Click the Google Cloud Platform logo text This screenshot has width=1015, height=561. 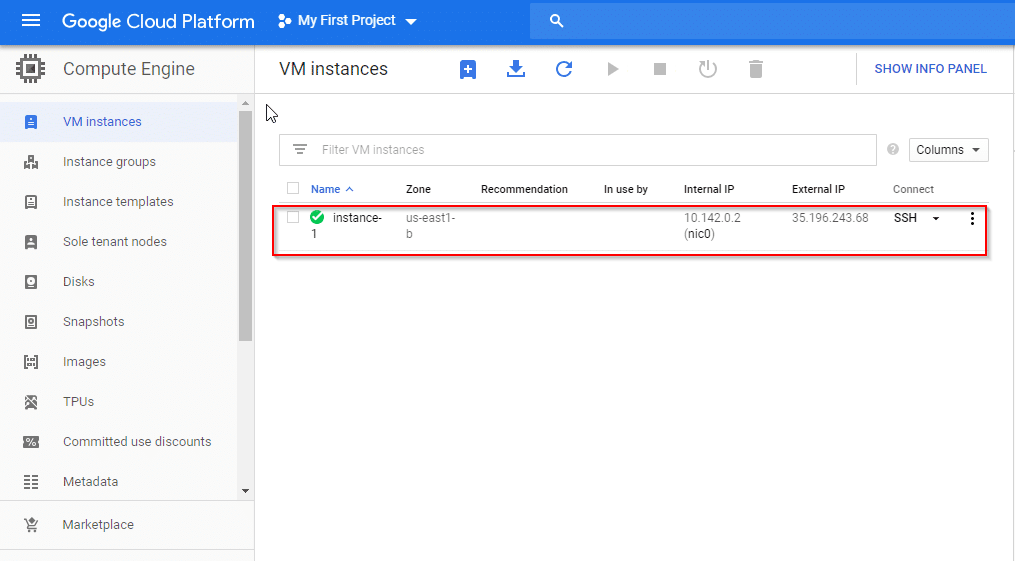coord(158,21)
